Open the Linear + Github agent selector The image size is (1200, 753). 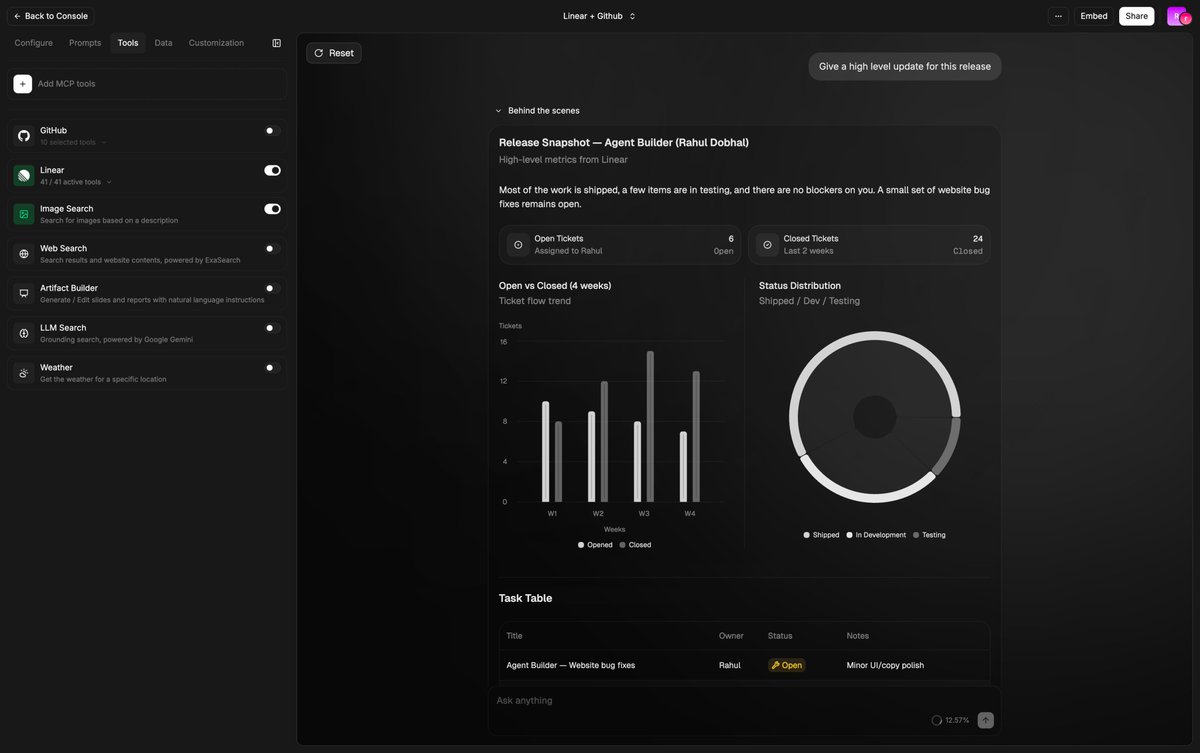[599, 16]
